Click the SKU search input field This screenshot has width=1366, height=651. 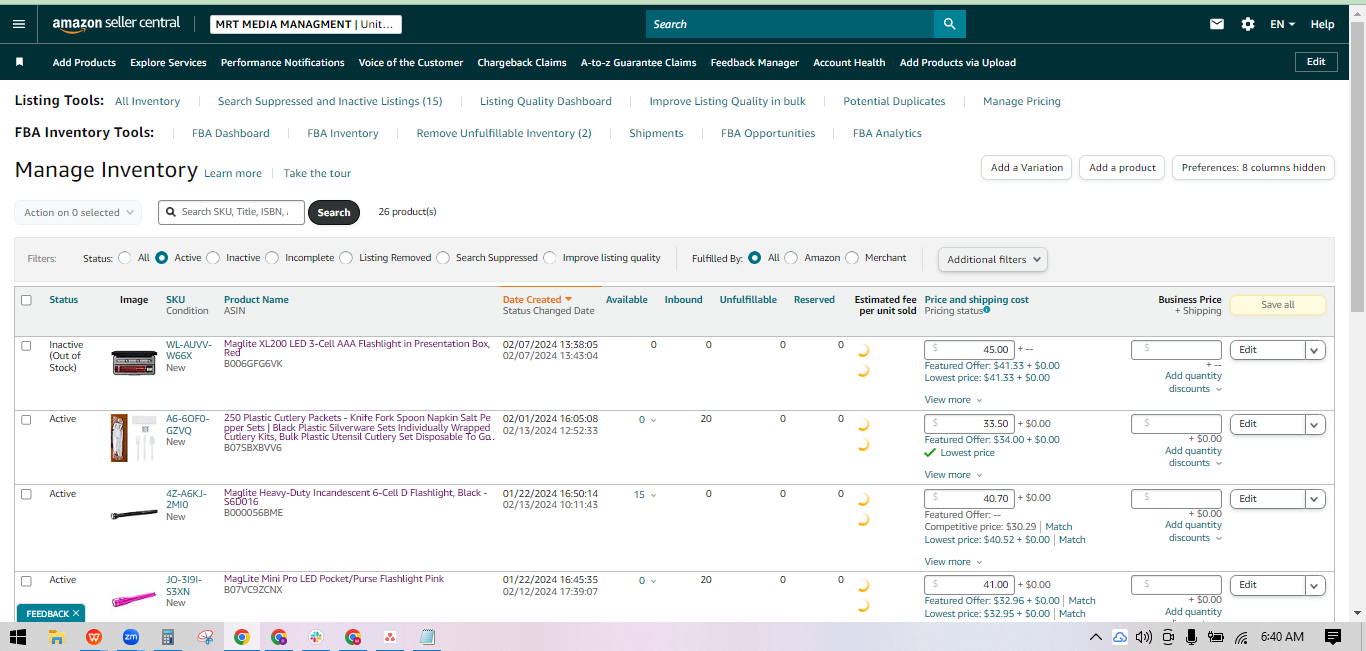(231, 212)
